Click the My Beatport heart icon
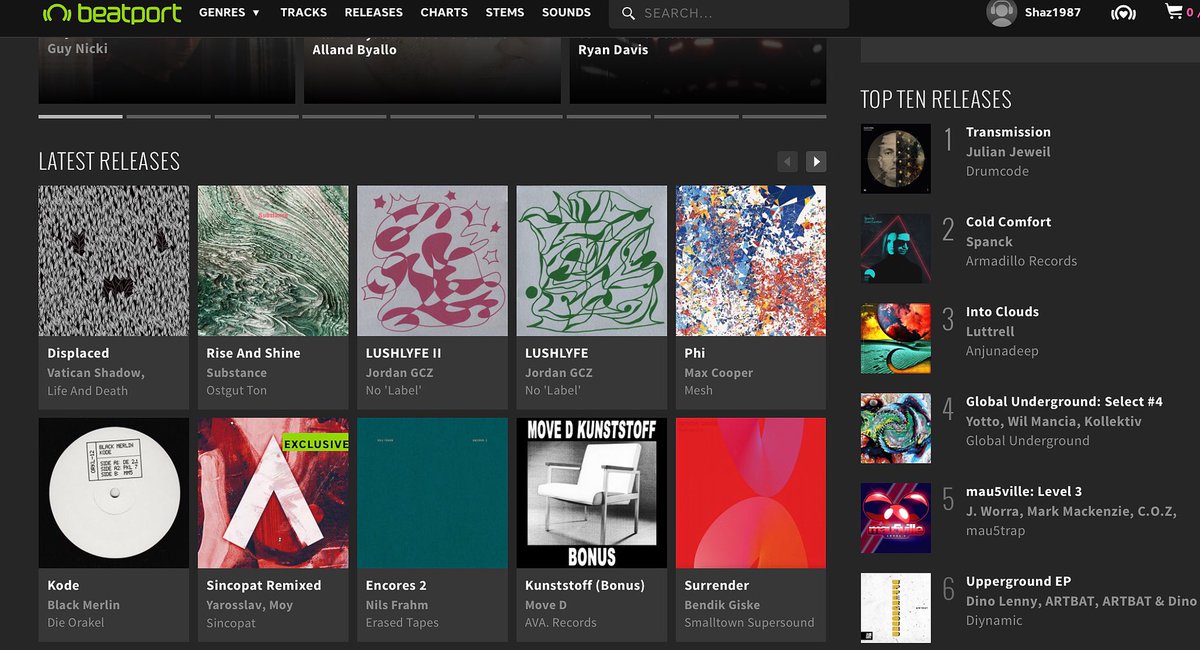 pyautogui.click(x=1123, y=14)
